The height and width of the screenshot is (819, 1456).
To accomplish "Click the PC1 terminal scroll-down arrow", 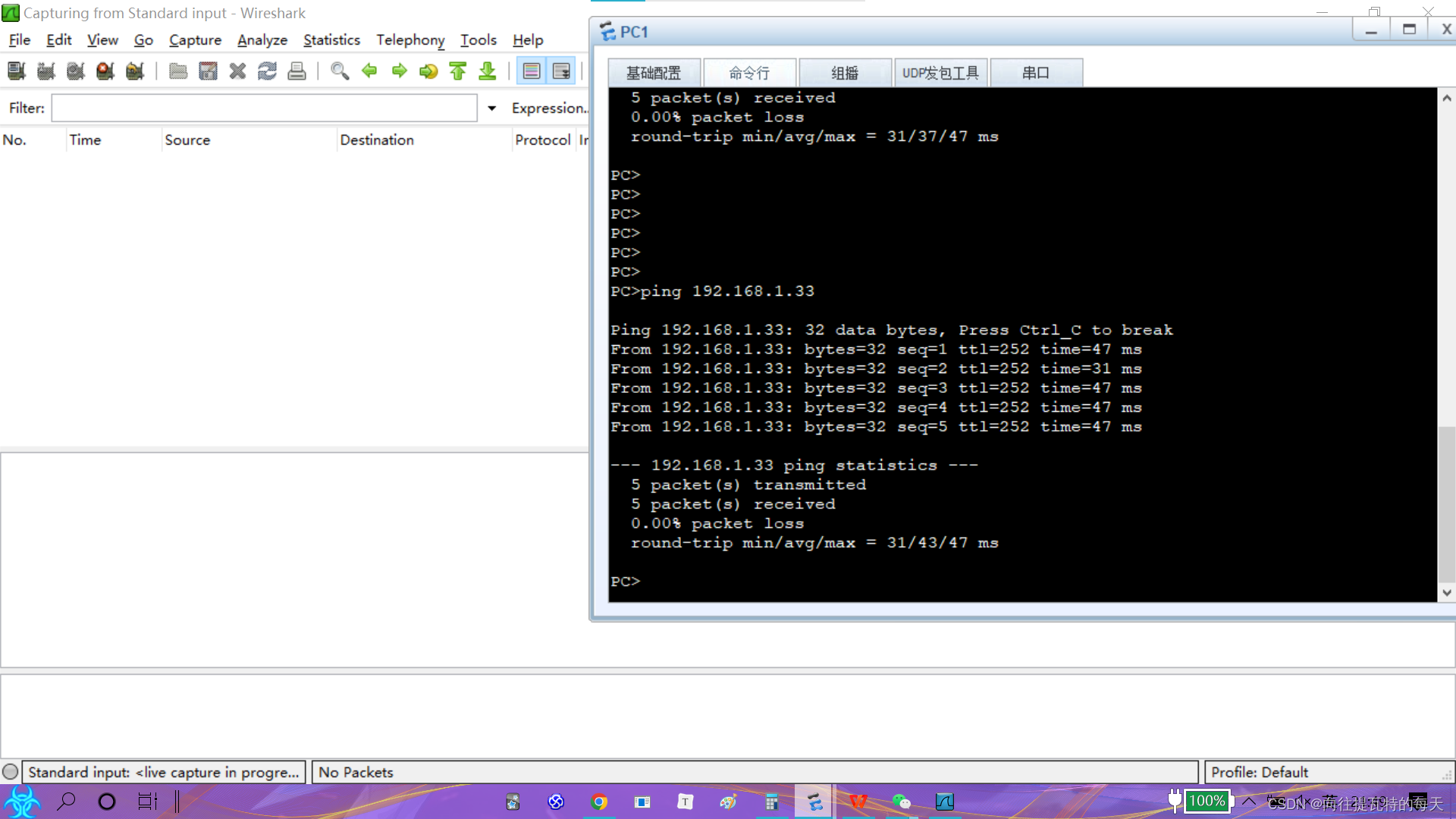I will pyautogui.click(x=1447, y=593).
